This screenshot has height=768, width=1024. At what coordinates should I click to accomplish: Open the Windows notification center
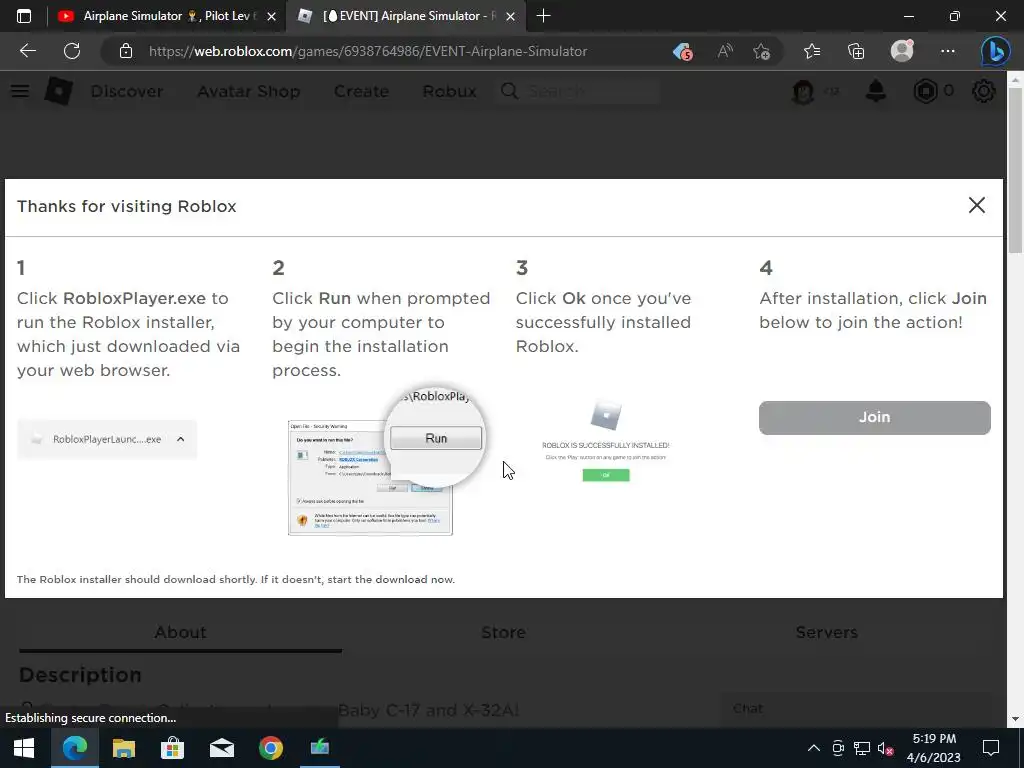(x=991, y=748)
